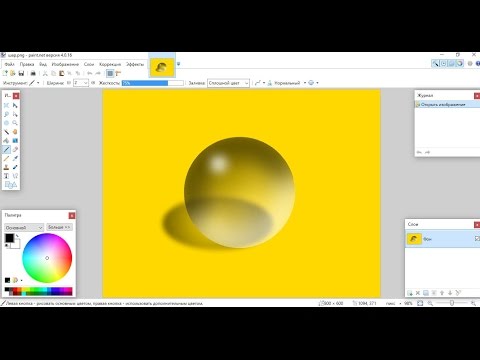Image resolution: width=480 pixels, height=360 pixels.
Task: Select the Color Picker eyedropper tool
Action: click(15, 158)
